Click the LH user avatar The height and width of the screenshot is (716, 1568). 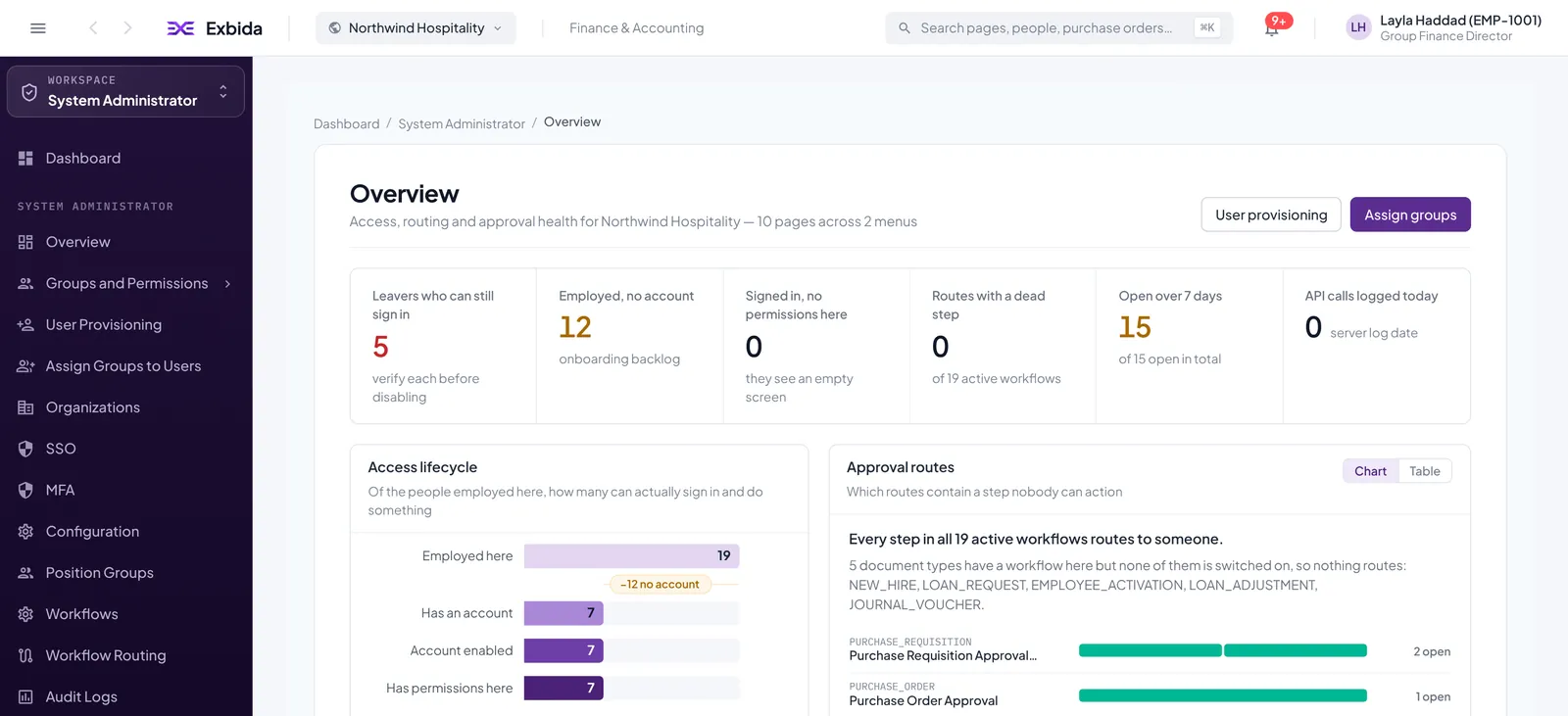coord(1358,28)
